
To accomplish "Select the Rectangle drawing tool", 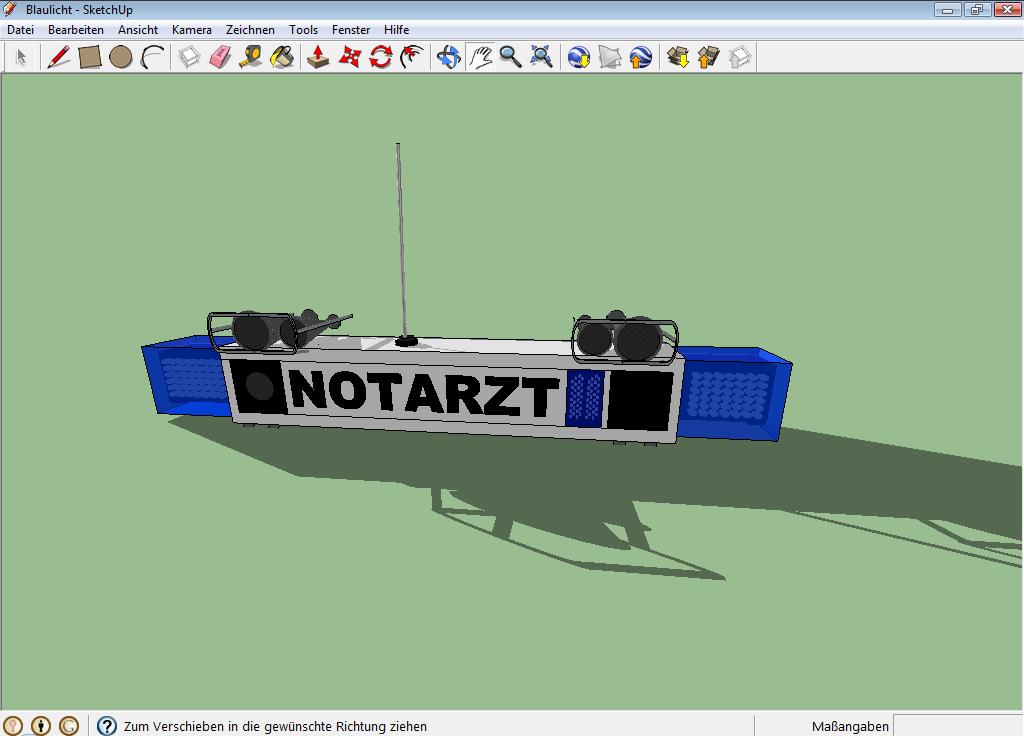I will [x=90, y=57].
